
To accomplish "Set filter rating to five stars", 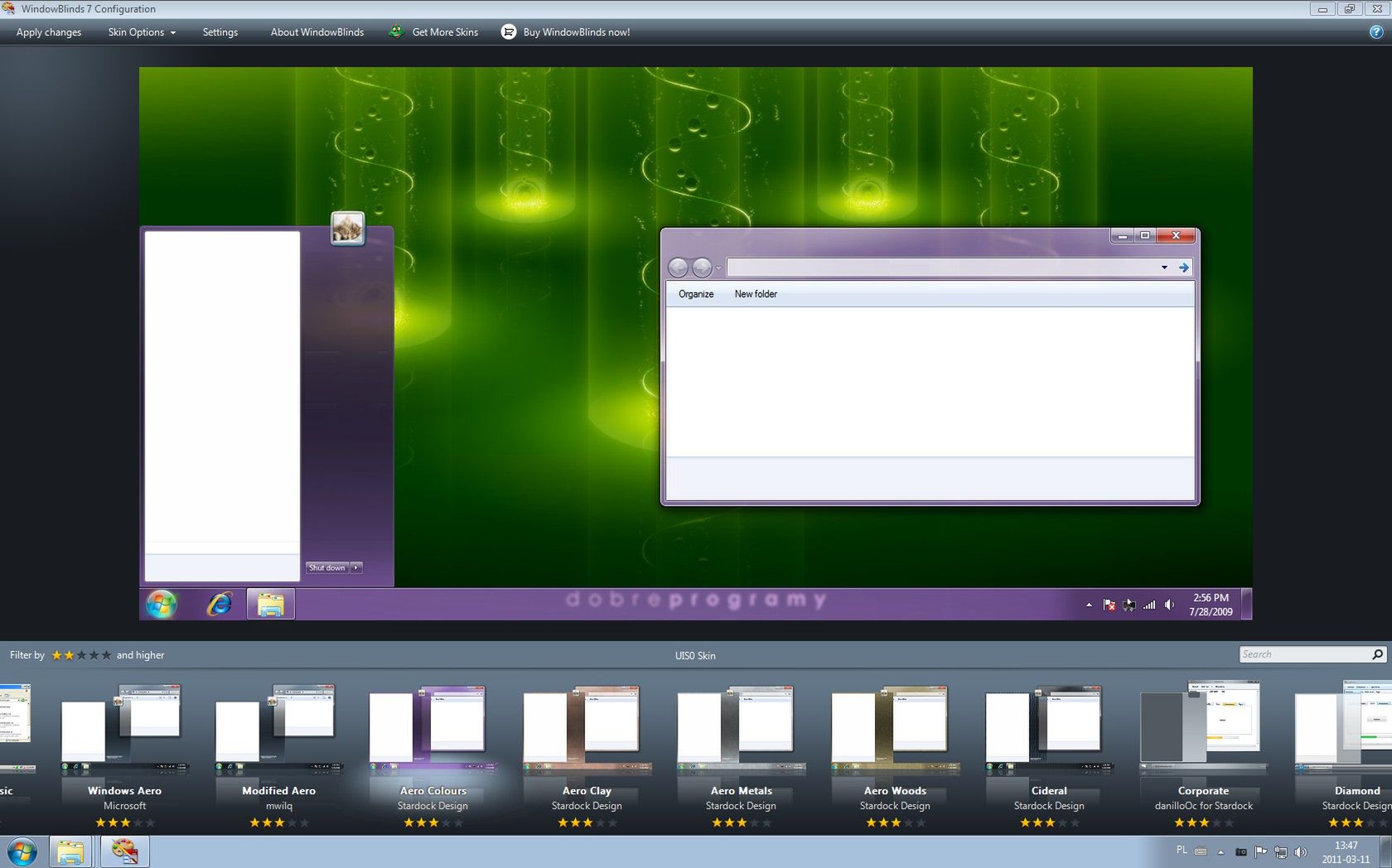I will (x=106, y=655).
